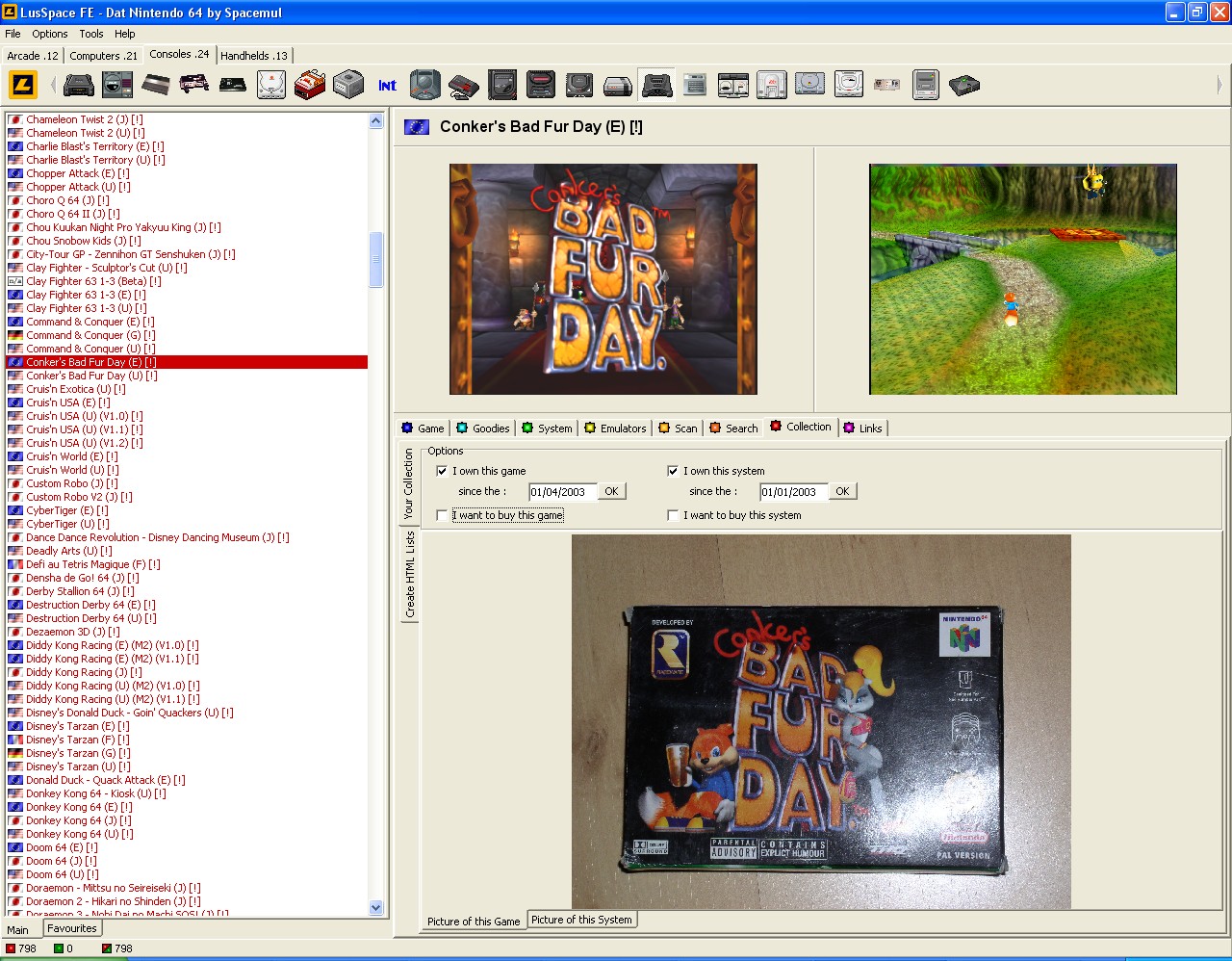This screenshot has height=961, width=1232.
Task: Open the Game tab
Action: [x=423, y=429]
